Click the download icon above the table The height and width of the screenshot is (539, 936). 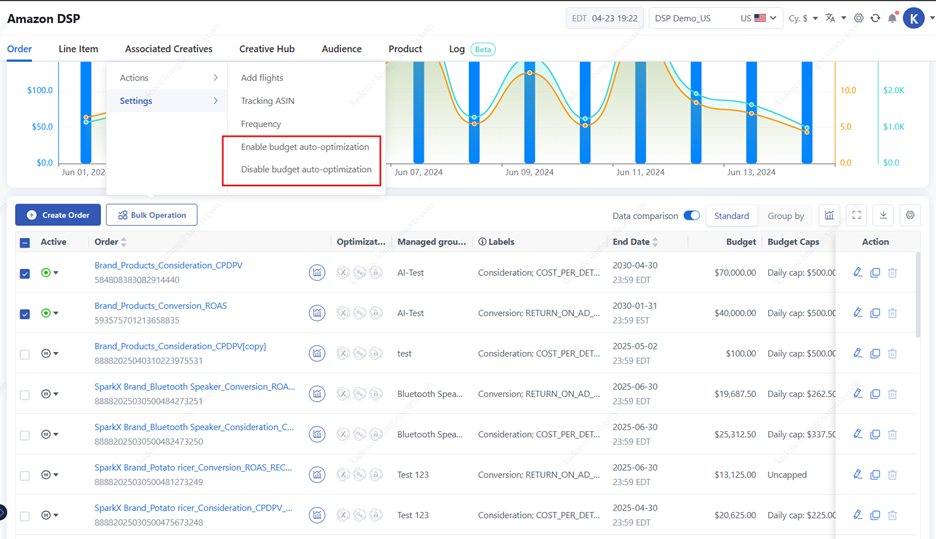(883, 215)
